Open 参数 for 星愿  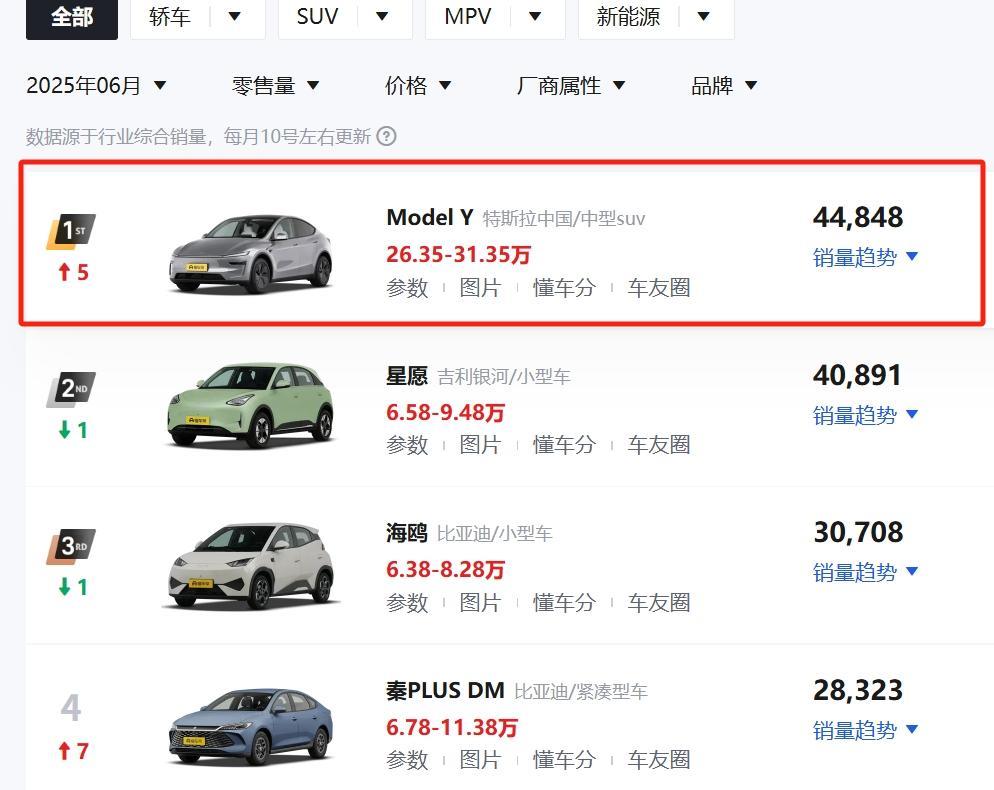pyautogui.click(x=407, y=444)
